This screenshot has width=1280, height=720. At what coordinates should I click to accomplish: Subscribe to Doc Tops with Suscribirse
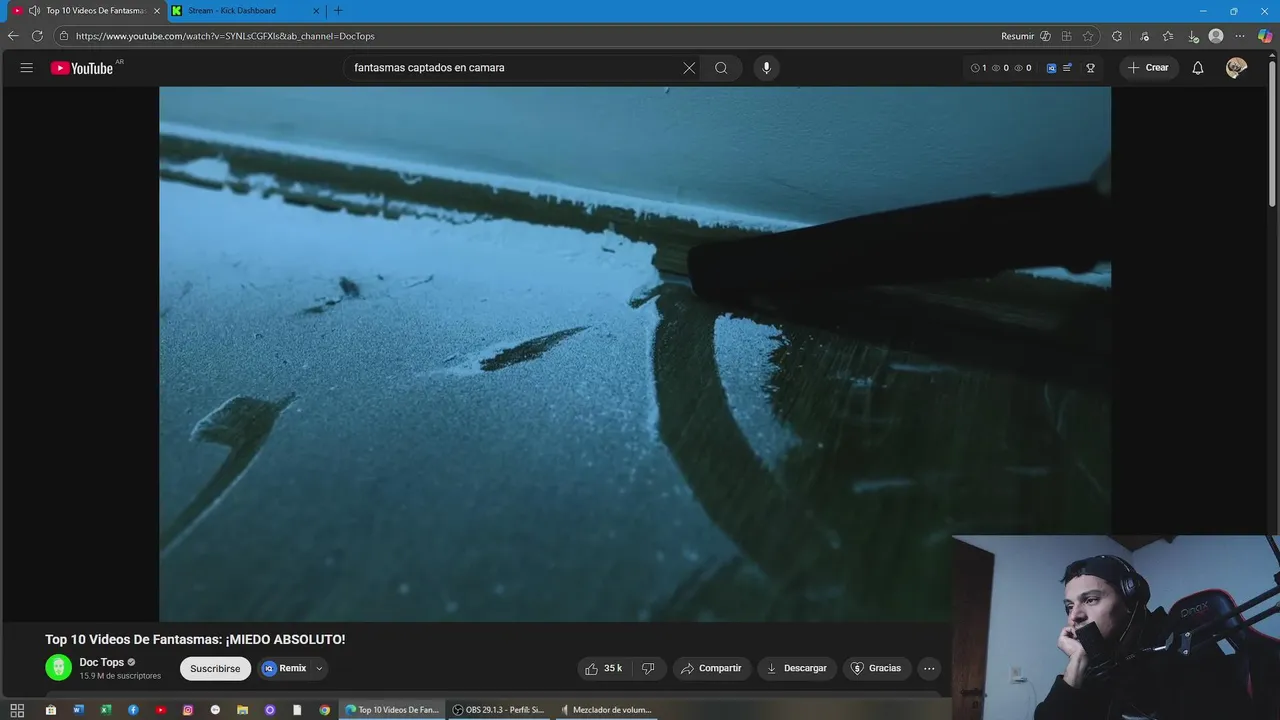pyautogui.click(x=215, y=668)
